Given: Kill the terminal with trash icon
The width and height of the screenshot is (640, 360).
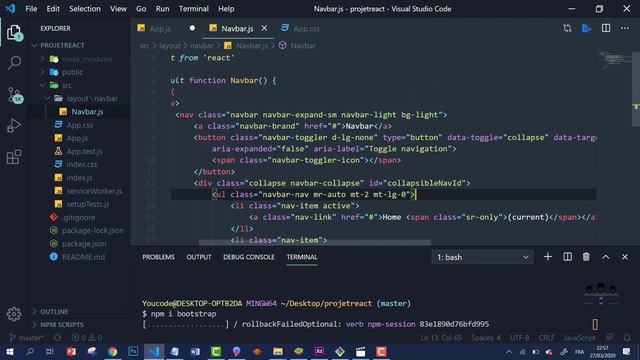Looking at the screenshot, I should 586,257.
